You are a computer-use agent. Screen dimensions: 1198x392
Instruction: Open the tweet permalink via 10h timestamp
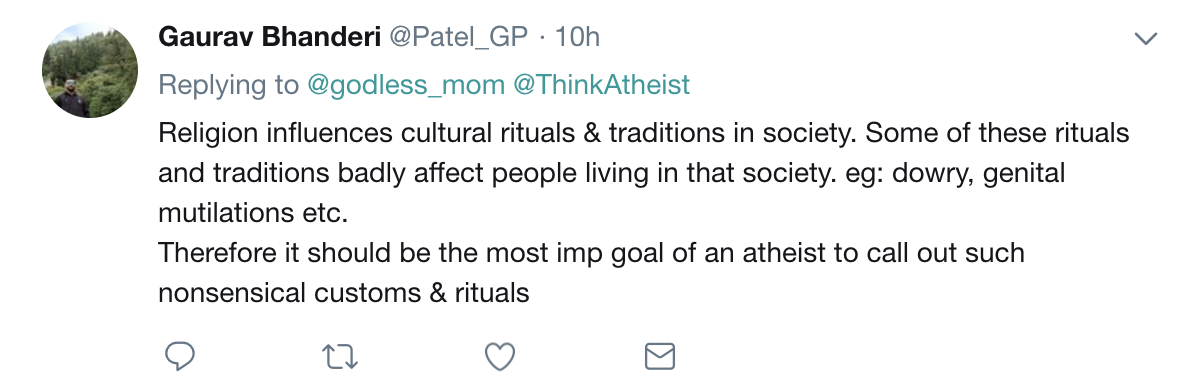pos(577,37)
